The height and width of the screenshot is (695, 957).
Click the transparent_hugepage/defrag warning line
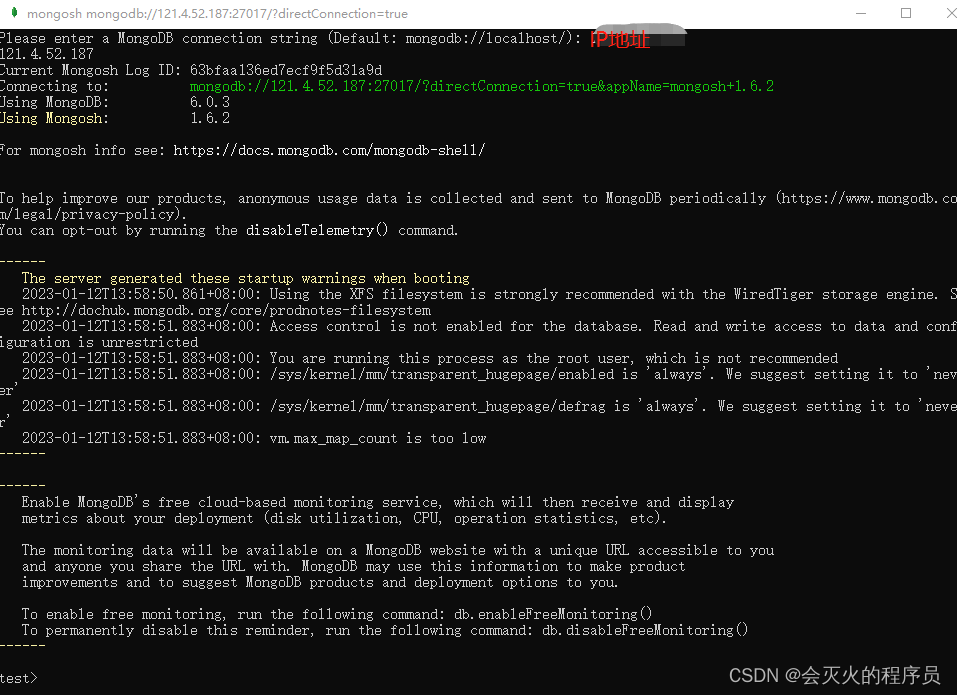[x=478, y=414]
